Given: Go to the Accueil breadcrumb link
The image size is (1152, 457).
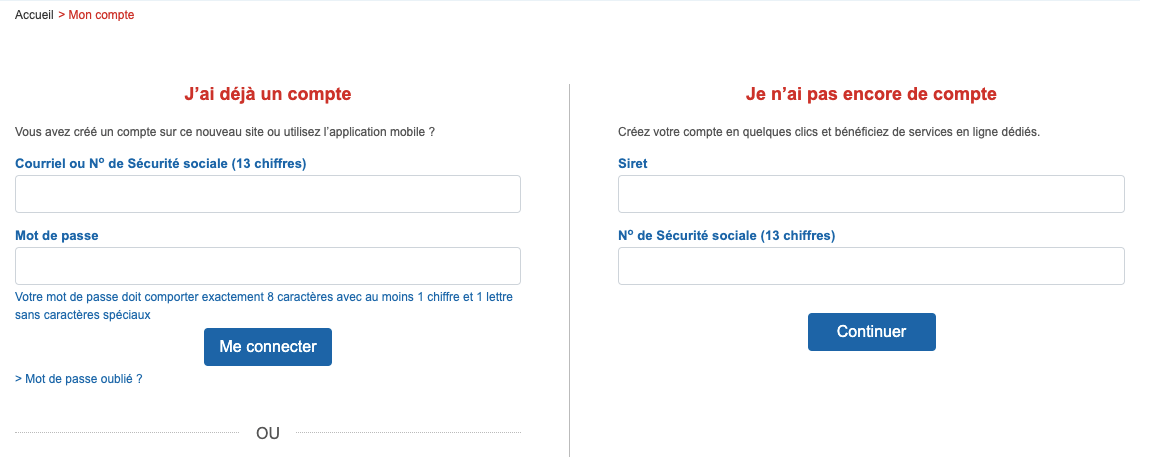Looking at the screenshot, I should tap(34, 15).
